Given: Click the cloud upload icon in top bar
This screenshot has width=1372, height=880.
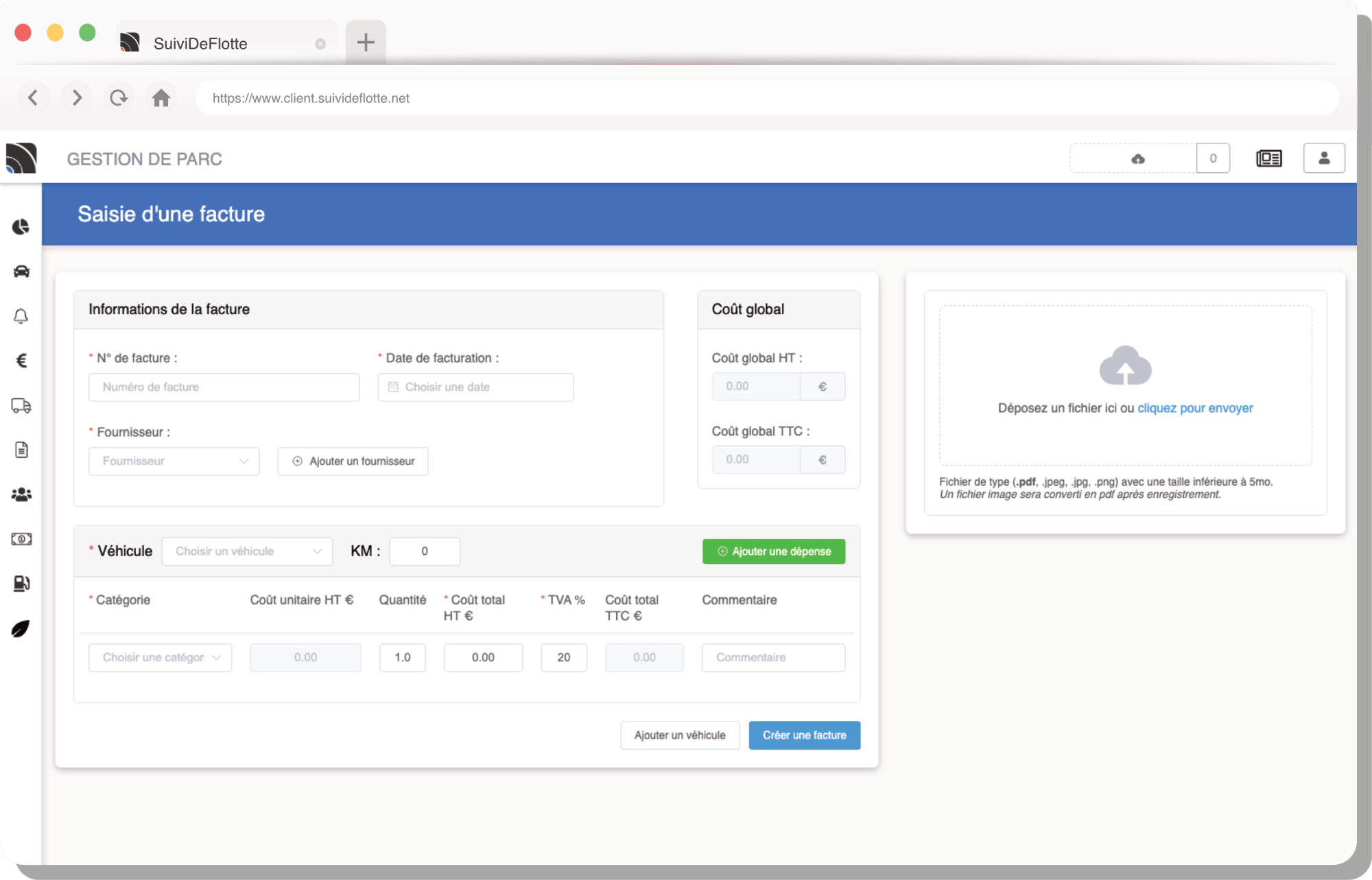Looking at the screenshot, I should pyautogui.click(x=1138, y=159).
